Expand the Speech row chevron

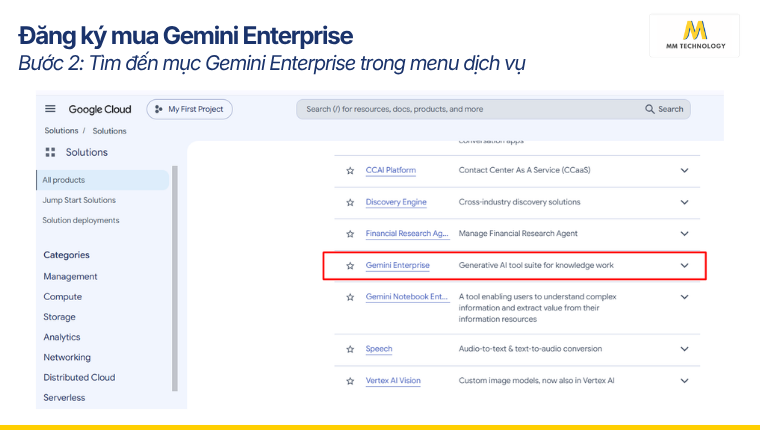[684, 349]
